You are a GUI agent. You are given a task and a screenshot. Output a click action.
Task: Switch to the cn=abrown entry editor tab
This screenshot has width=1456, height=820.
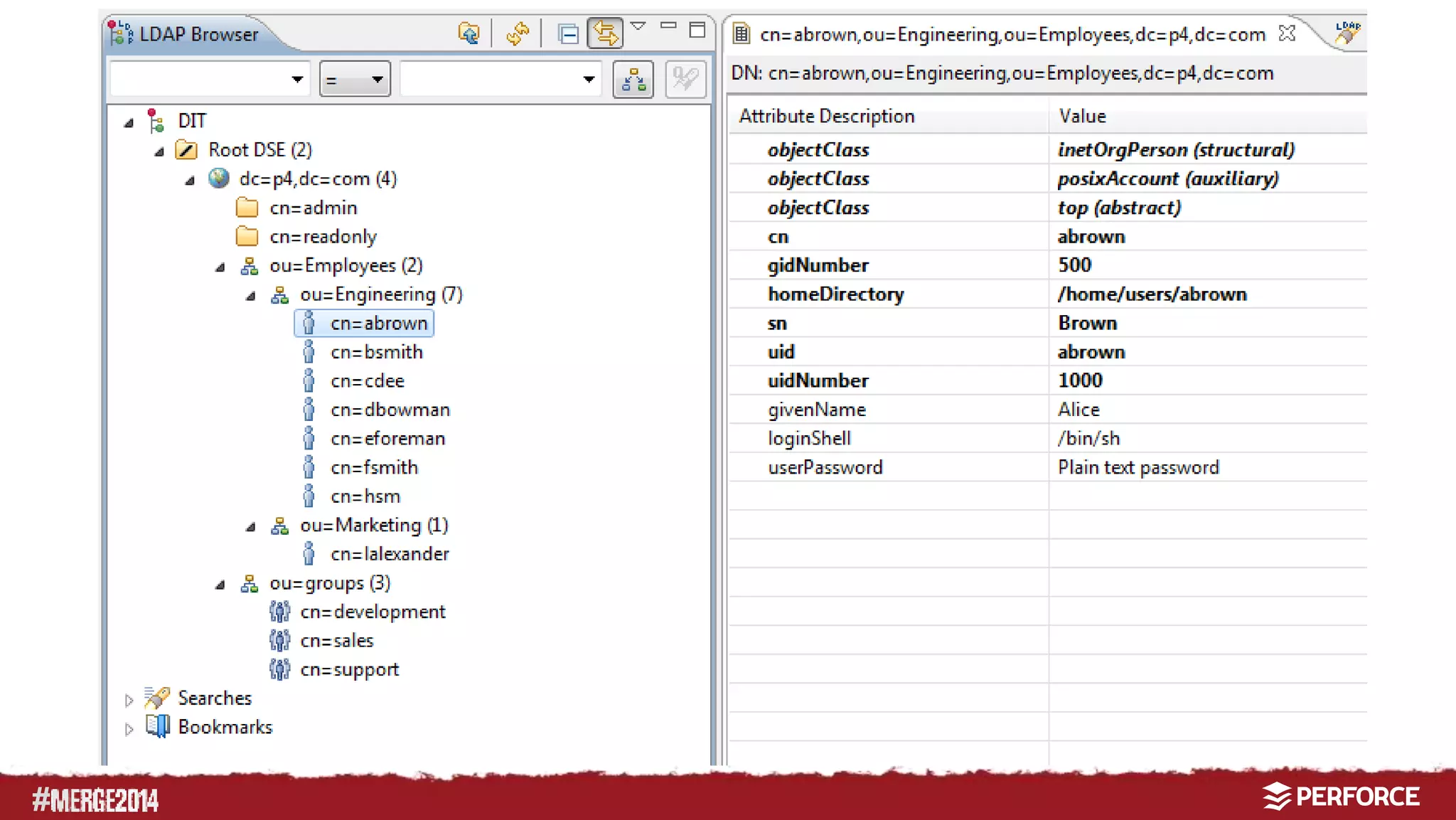pyautogui.click(x=1012, y=34)
